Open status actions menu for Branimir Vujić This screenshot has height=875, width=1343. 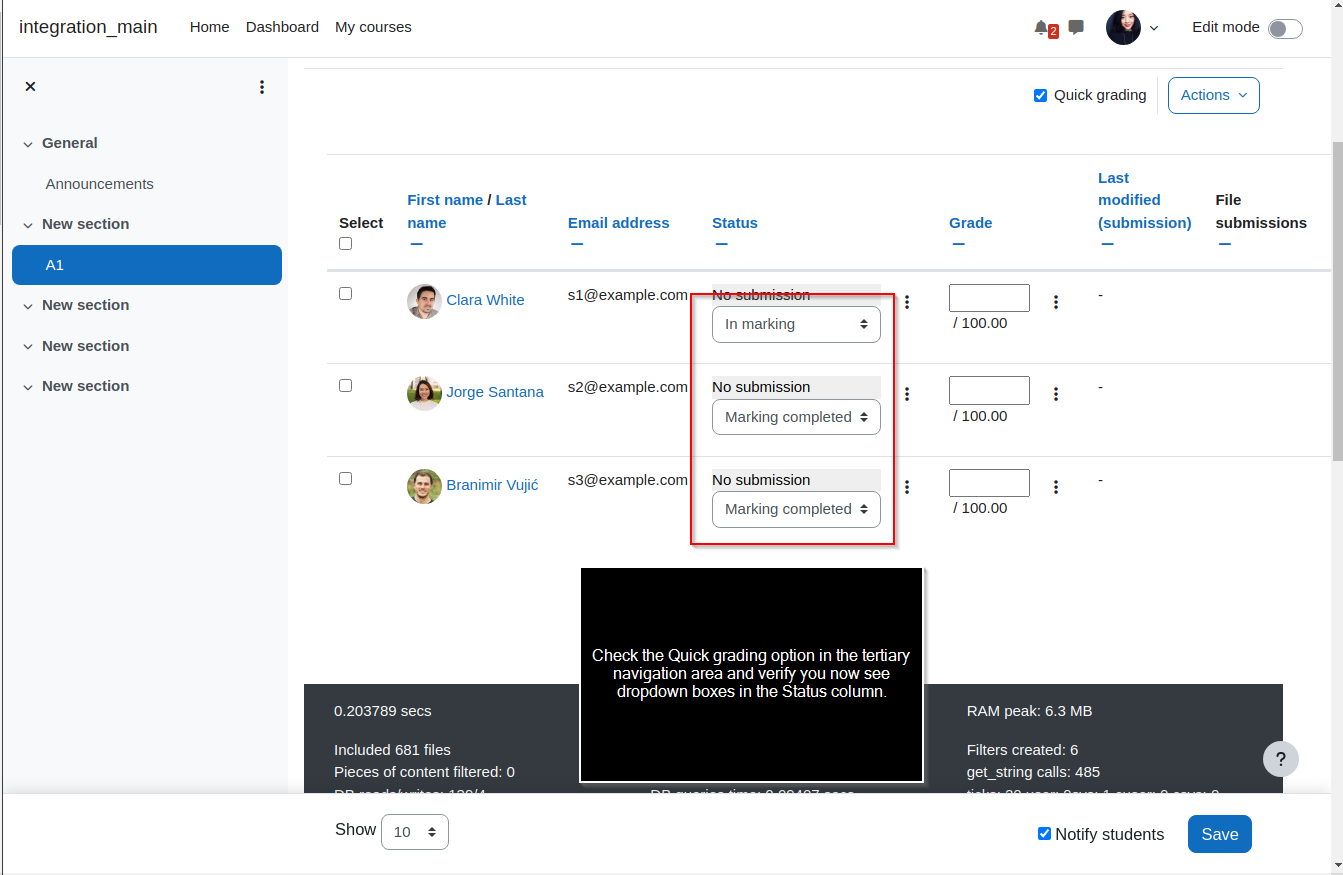point(907,487)
